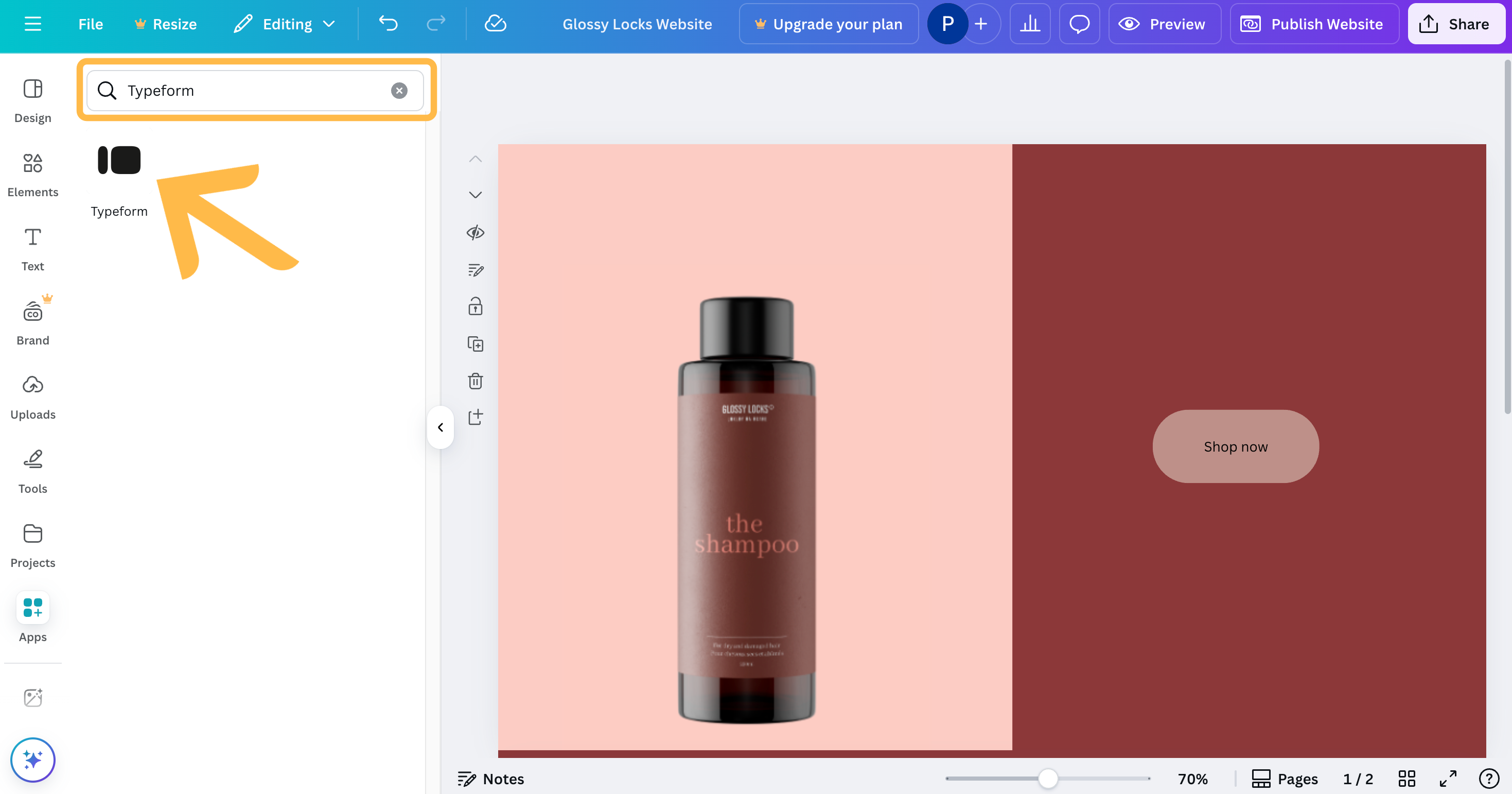Image resolution: width=1512 pixels, height=794 pixels.
Task: Open the magic media image generator icon
Action: point(33,697)
